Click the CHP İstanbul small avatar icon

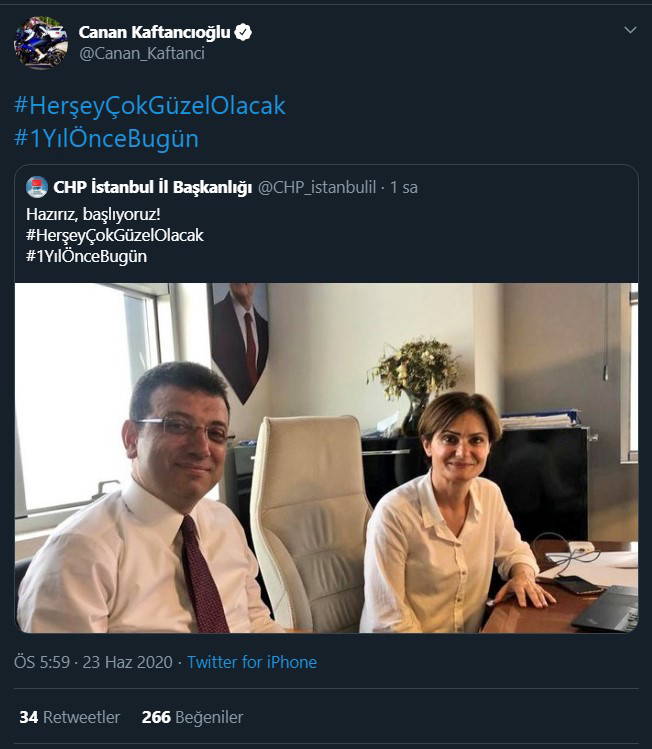(37, 187)
